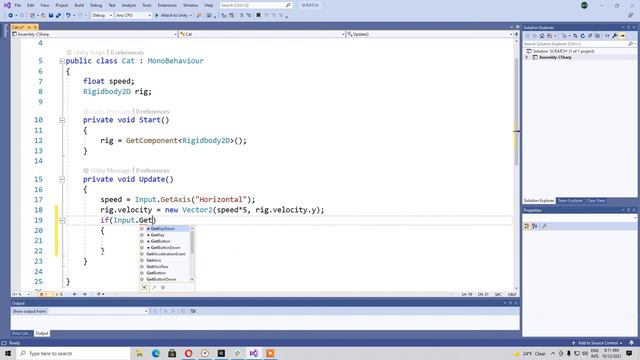Open the View menu
Screen dimensions: 640x360
tap(44, 5)
